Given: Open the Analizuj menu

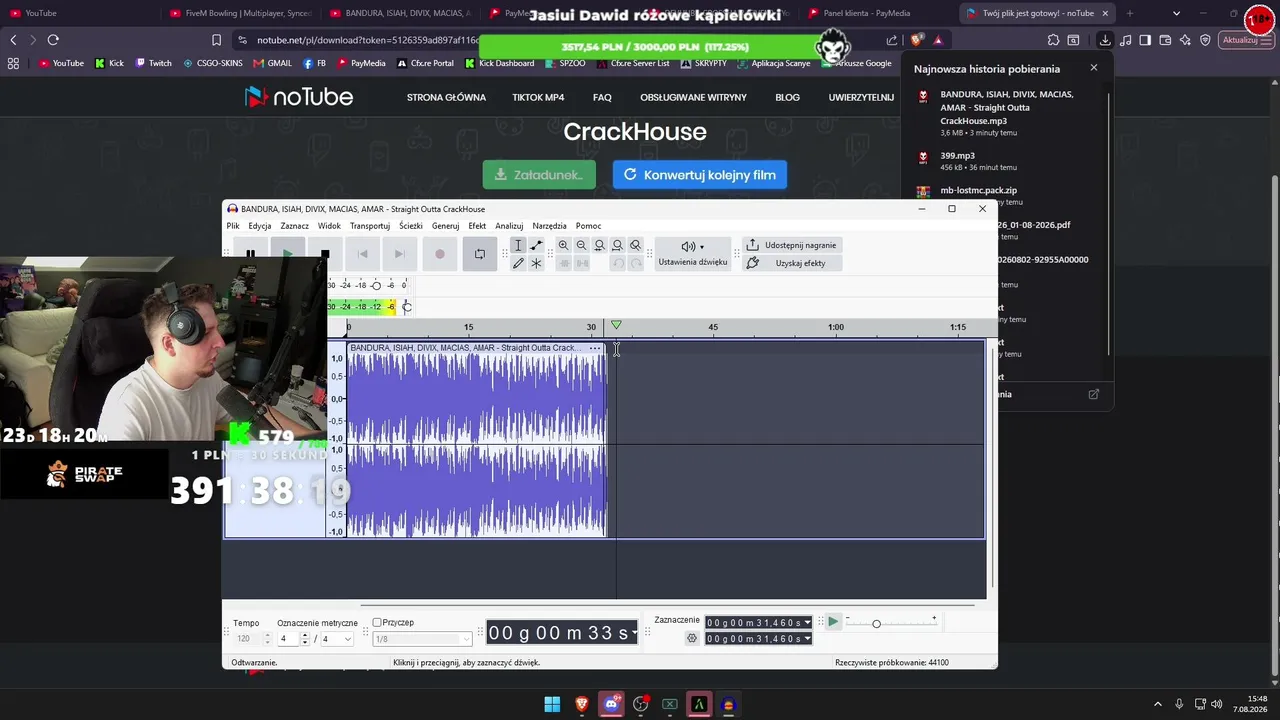Looking at the screenshot, I should (x=509, y=226).
